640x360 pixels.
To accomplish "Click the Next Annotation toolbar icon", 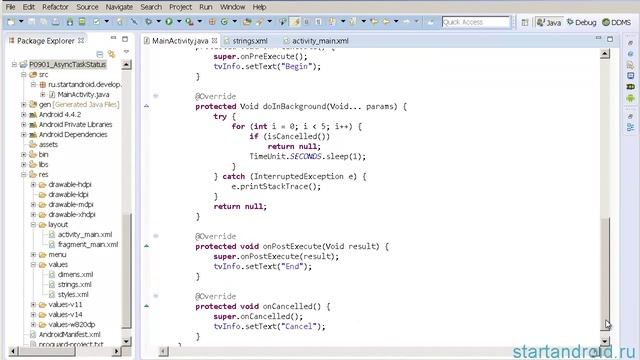I will (332, 22).
